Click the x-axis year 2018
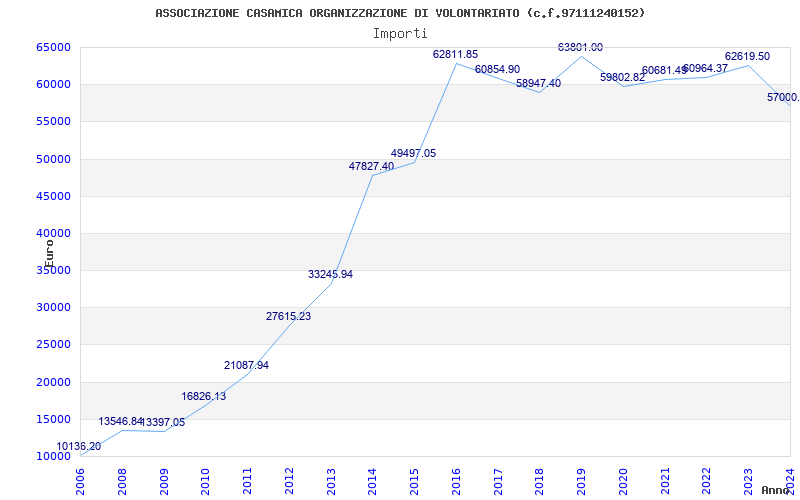Screen dimensions: 800x500 [540, 481]
